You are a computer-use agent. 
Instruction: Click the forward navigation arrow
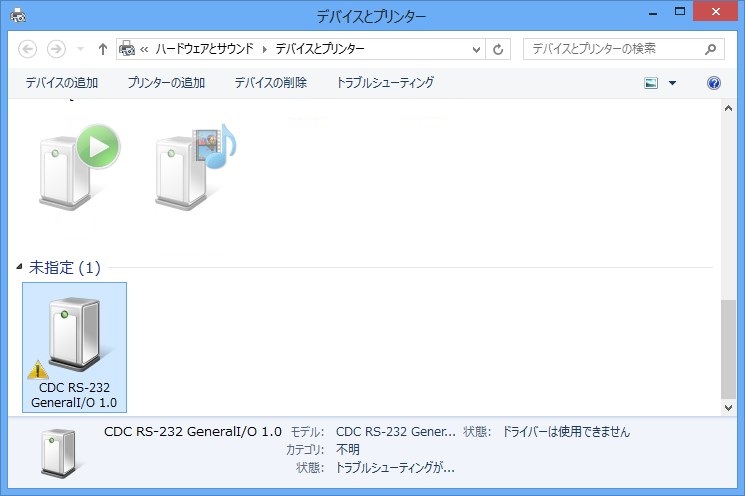point(57,49)
